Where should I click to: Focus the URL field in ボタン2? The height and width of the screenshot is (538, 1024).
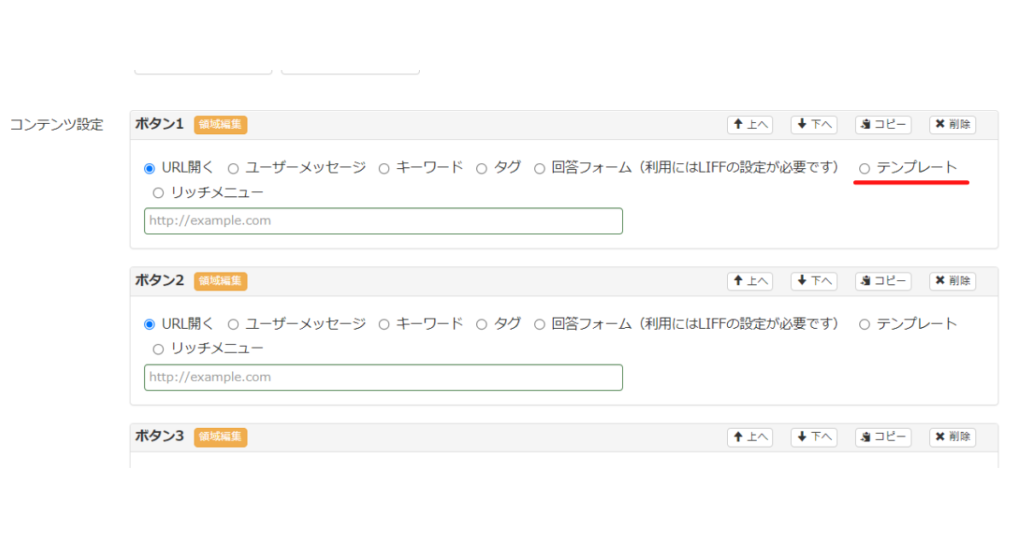pos(383,377)
